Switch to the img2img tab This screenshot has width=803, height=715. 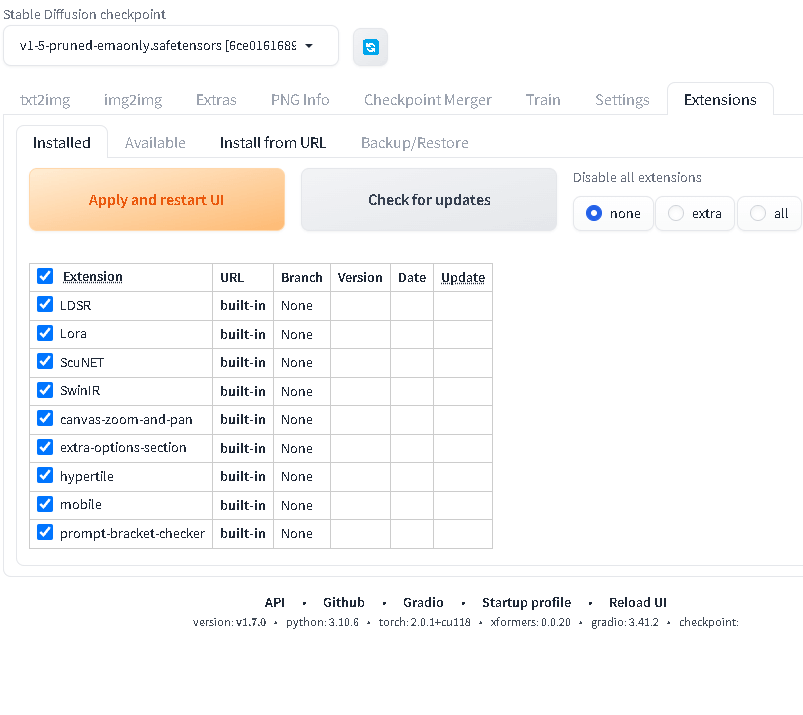(133, 100)
